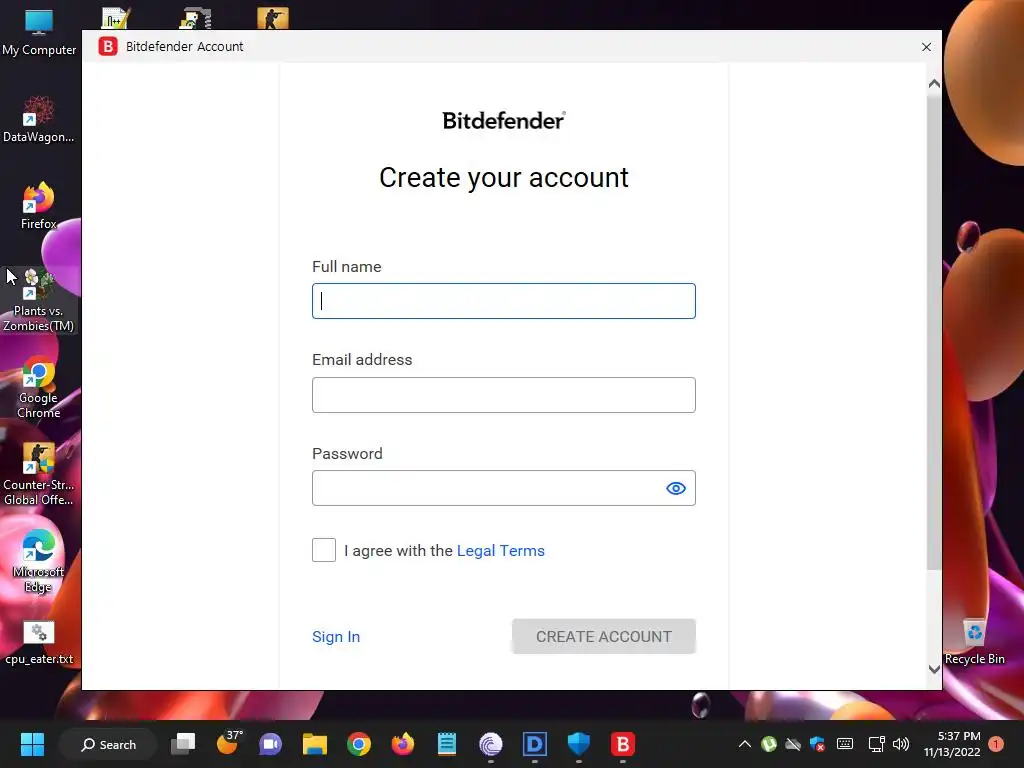Select Recycle Bin desktop icon
The height and width of the screenshot is (768, 1024).
[974, 642]
